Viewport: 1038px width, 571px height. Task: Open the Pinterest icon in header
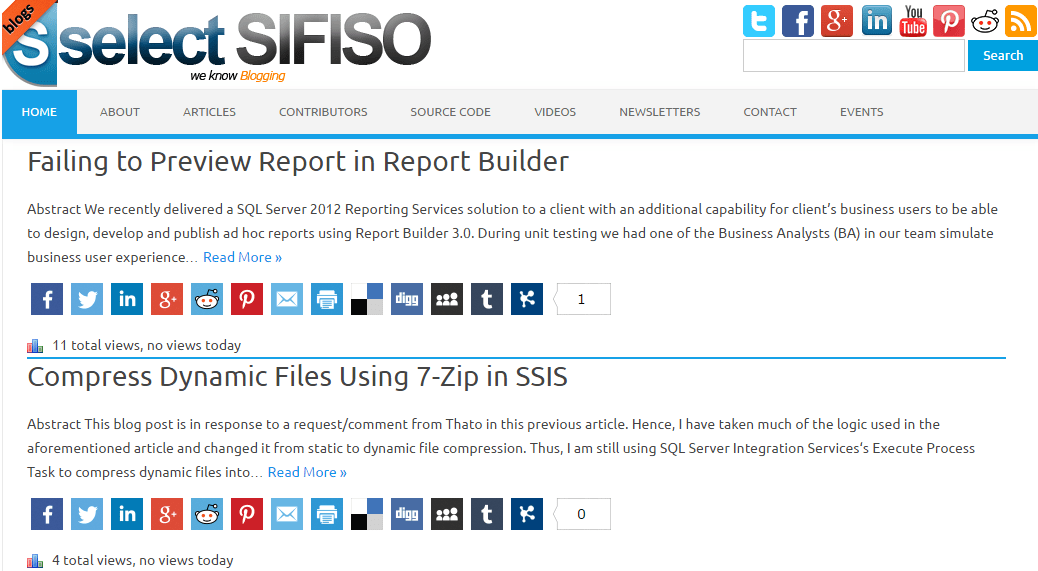coord(949,21)
